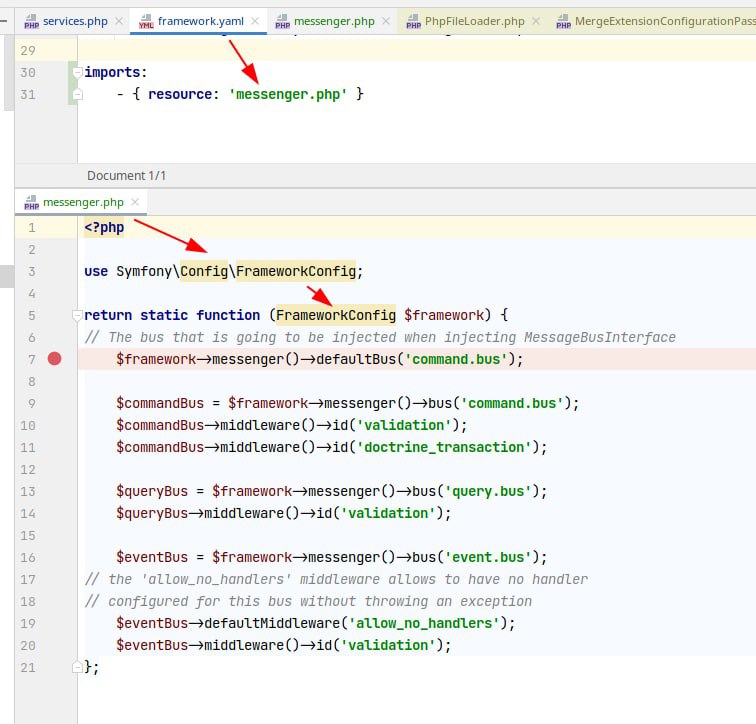Click the $framework parameter on line 5
Image resolution: width=756 pixels, height=724 pixels.
(x=444, y=315)
